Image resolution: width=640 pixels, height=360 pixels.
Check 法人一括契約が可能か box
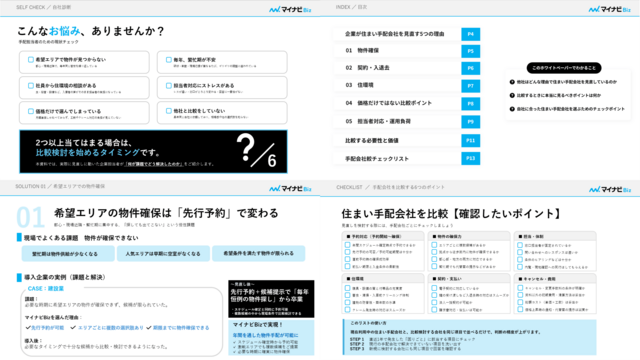tap(434, 302)
